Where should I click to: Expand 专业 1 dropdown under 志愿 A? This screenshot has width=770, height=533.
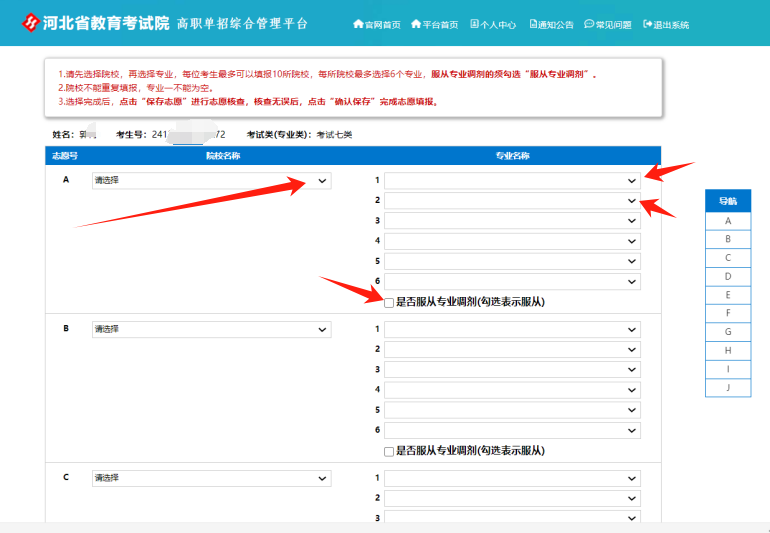[512, 181]
